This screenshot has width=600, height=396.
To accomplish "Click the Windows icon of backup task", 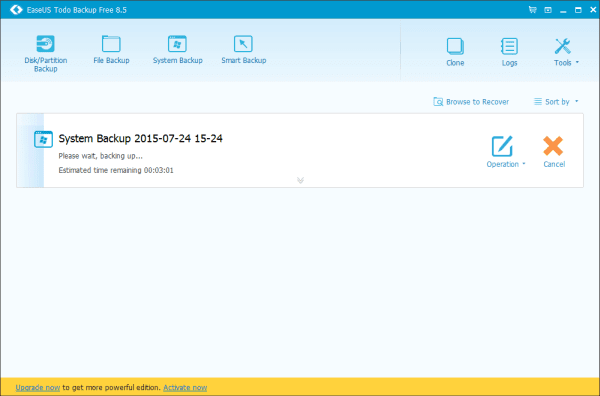I will [43, 139].
